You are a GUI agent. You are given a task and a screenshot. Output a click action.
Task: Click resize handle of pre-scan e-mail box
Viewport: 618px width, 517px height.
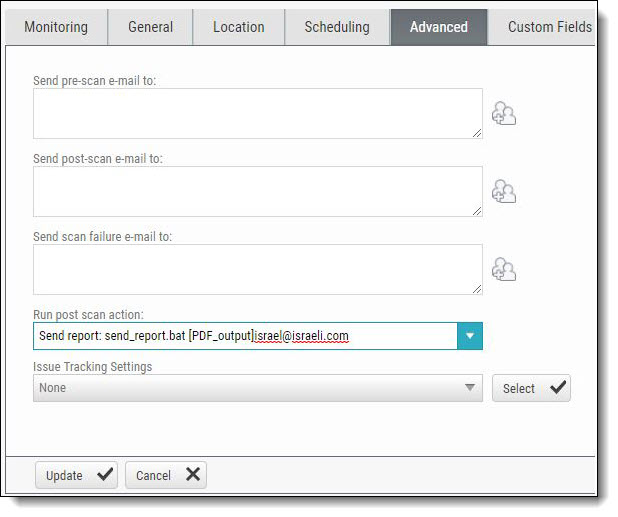[x=476, y=132]
